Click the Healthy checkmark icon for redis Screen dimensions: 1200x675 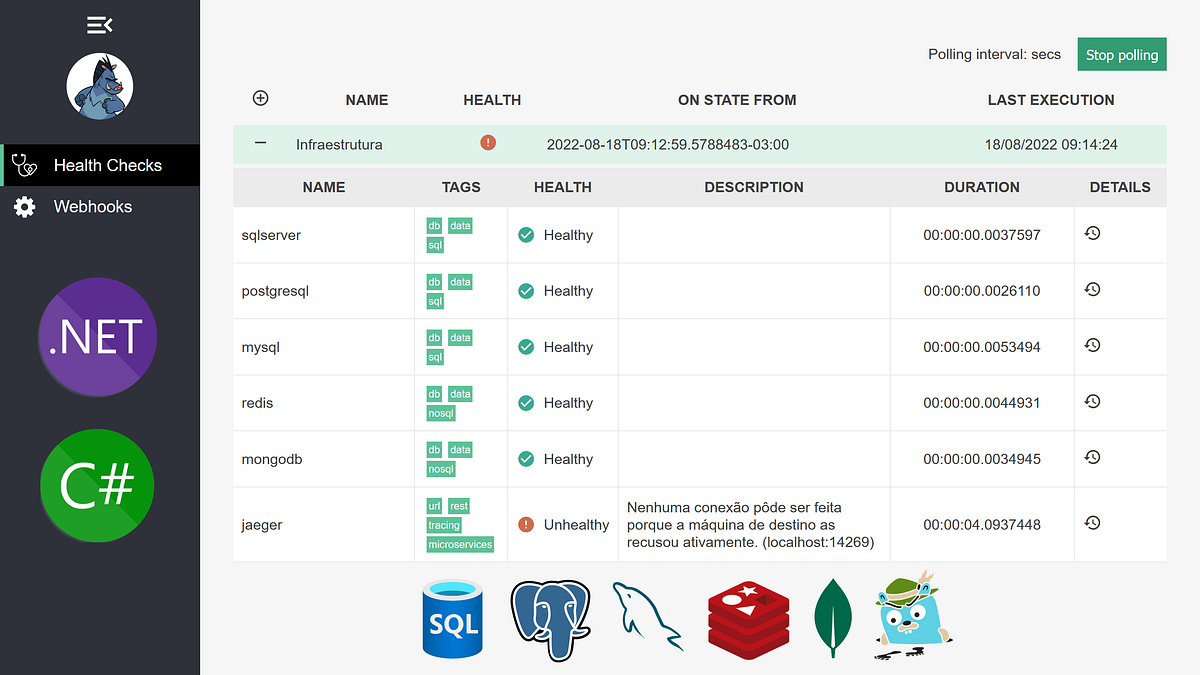click(526, 402)
